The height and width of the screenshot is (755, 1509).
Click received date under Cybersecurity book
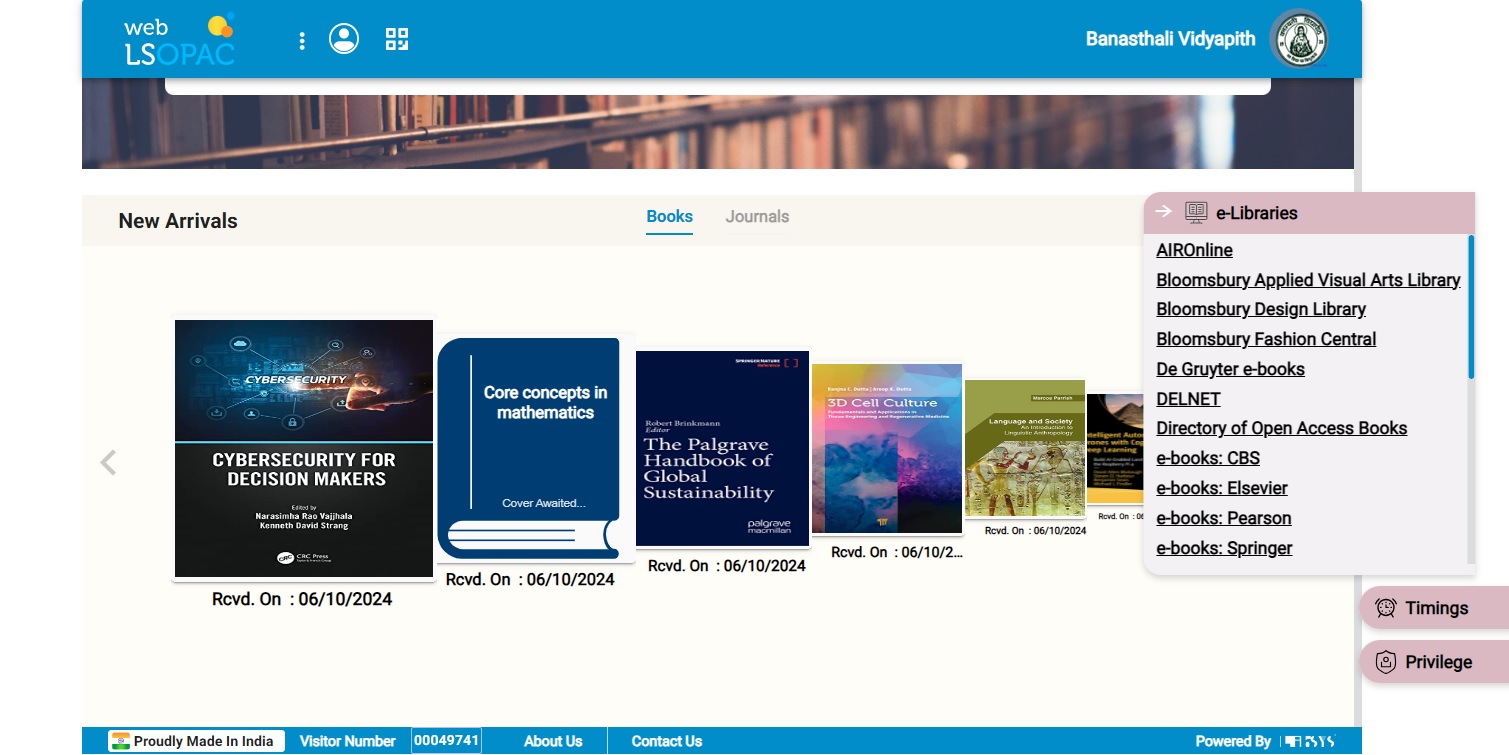(302, 599)
